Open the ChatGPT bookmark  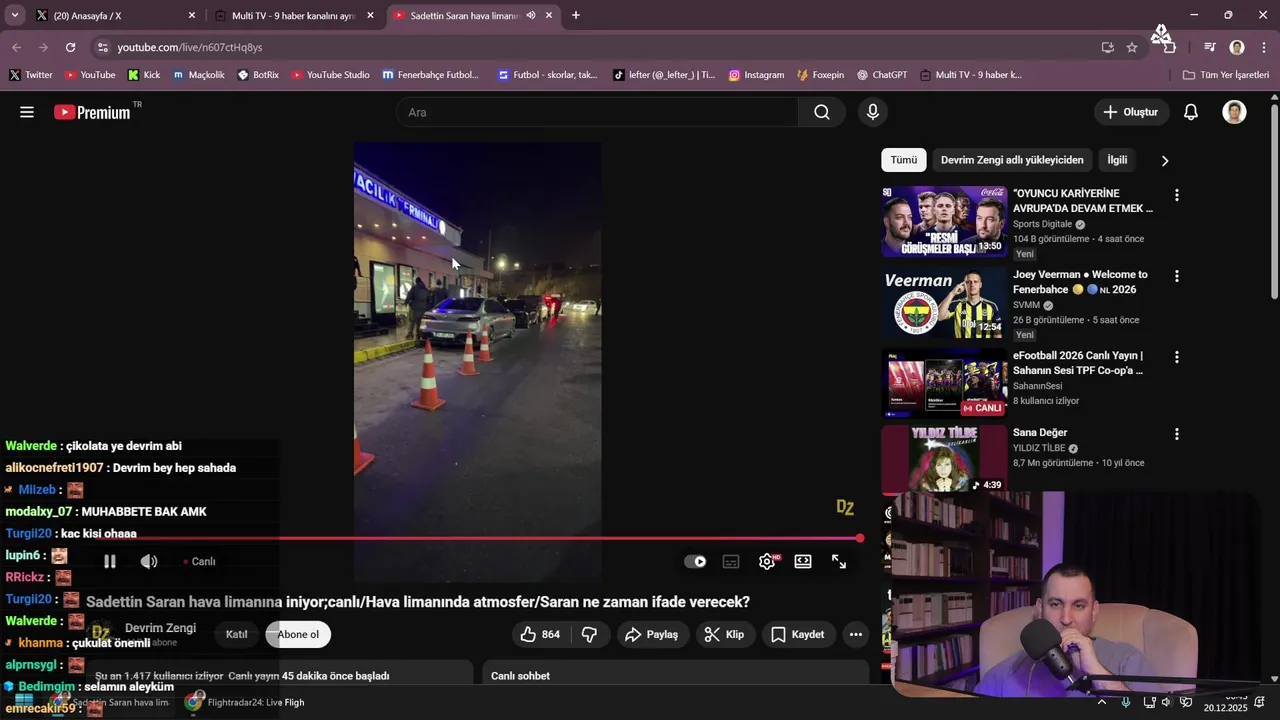tap(882, 75)
